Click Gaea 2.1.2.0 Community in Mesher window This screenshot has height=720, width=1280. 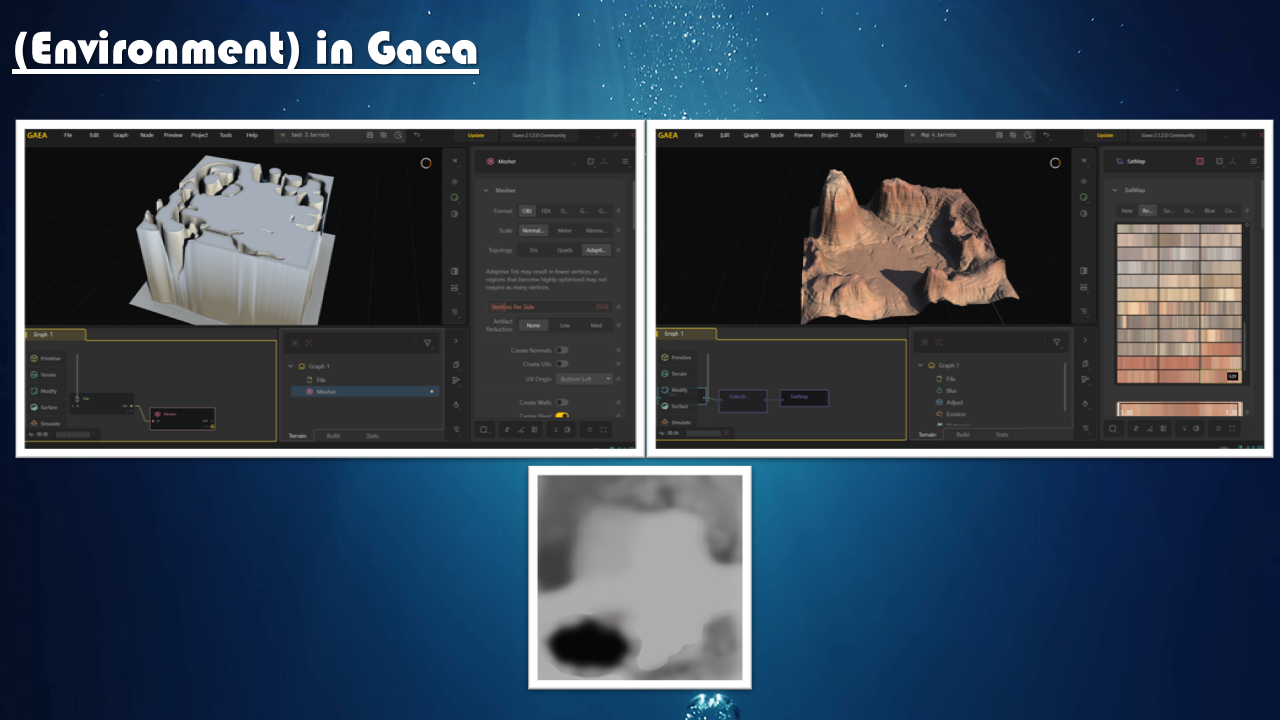(539, 135)
